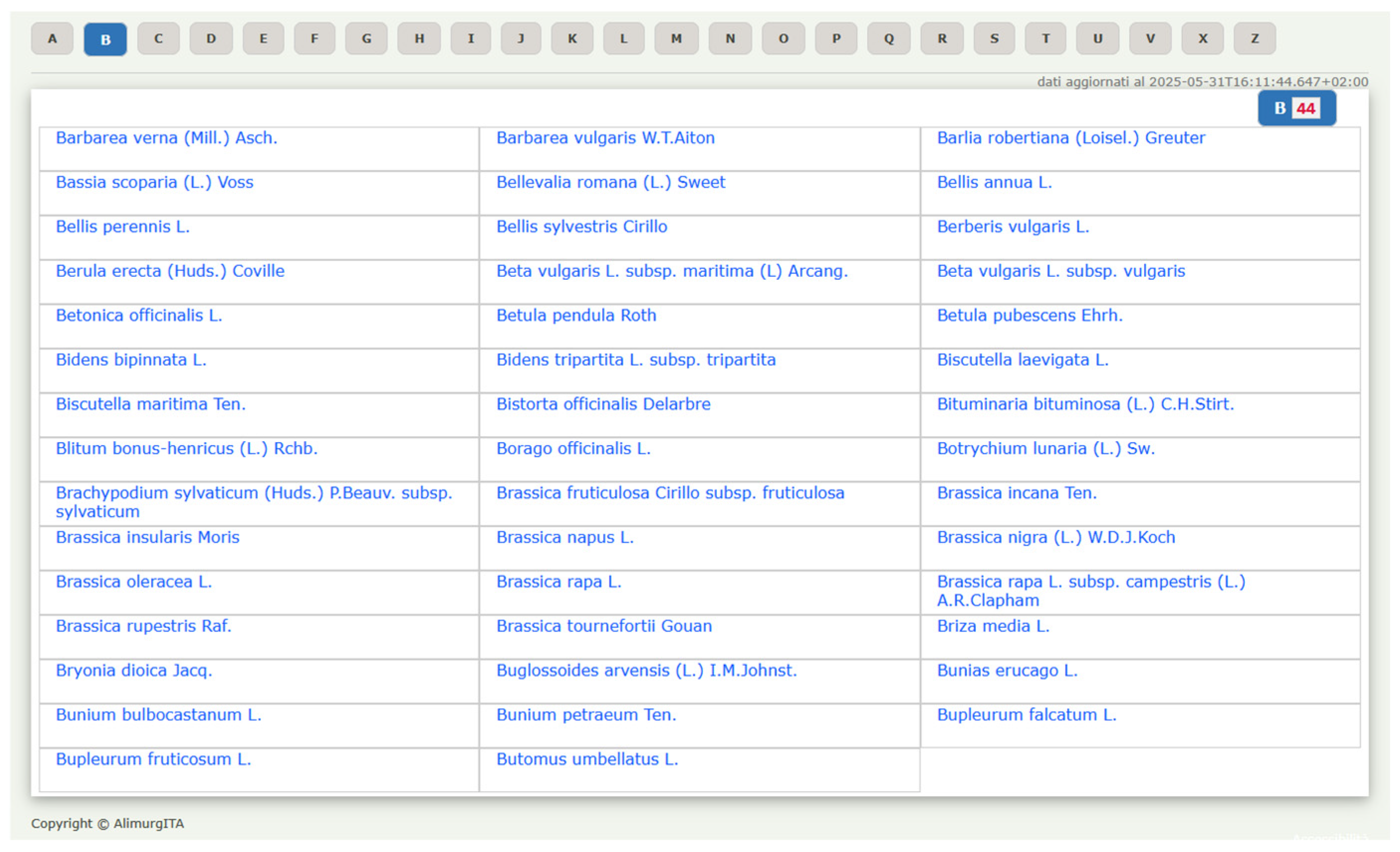Open Brassica oleracea L. entry
Image resolution: width=1400 pixels, height=852 pixels.
pos(133,582)
